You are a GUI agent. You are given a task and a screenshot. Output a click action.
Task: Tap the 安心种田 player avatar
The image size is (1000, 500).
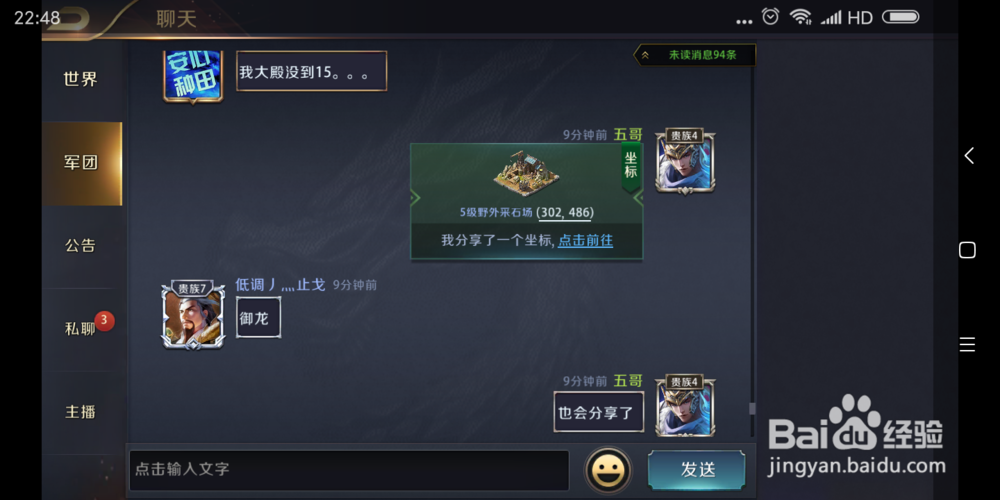click(193, 75)
